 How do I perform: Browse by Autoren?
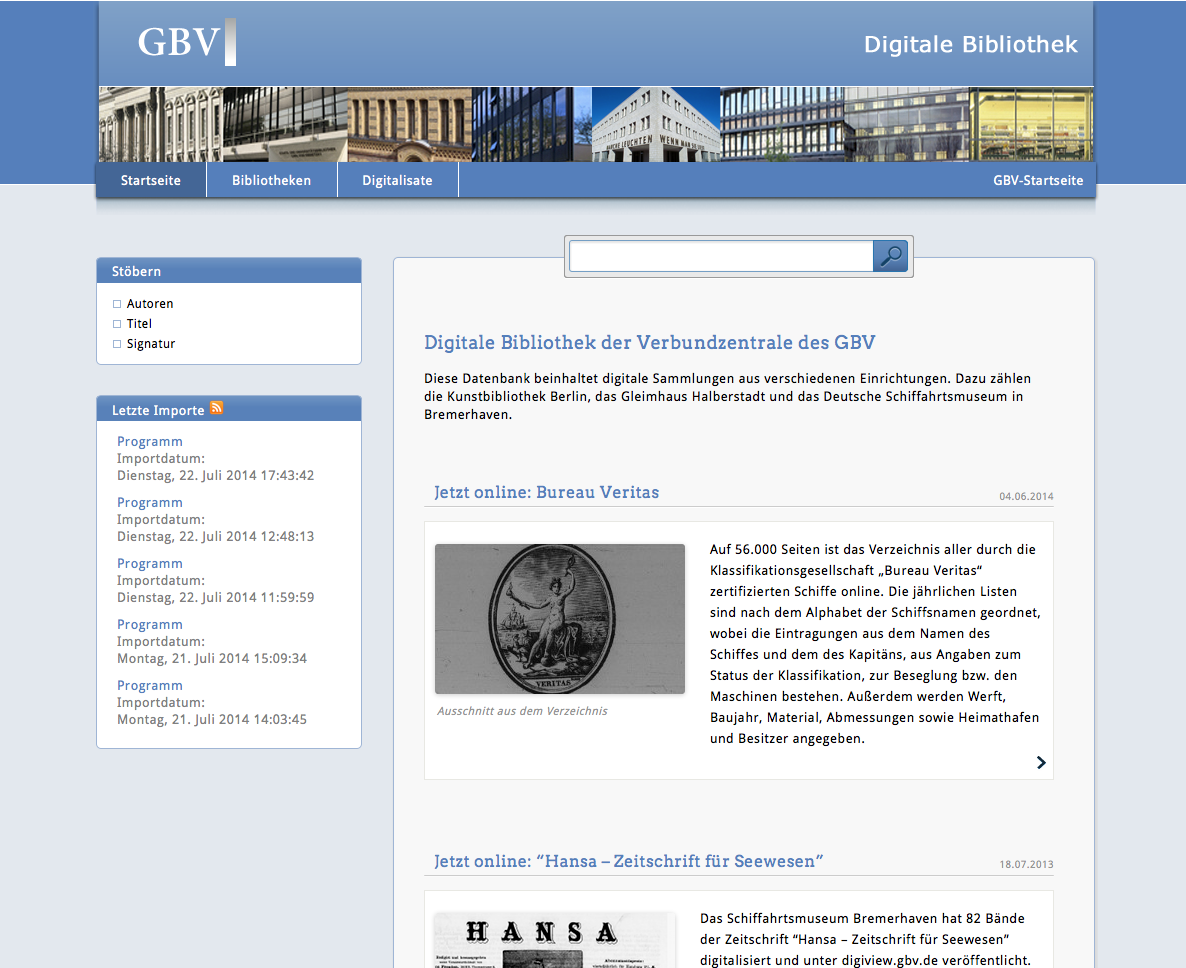click(x=150, y=303)
